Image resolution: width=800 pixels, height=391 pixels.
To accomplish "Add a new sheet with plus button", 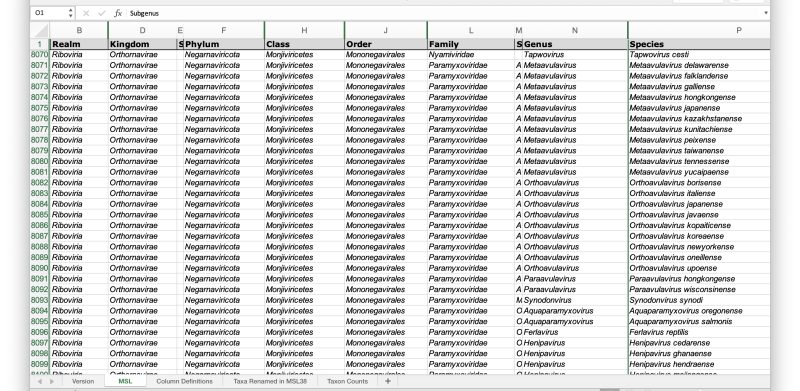I will tap(388, 381).
